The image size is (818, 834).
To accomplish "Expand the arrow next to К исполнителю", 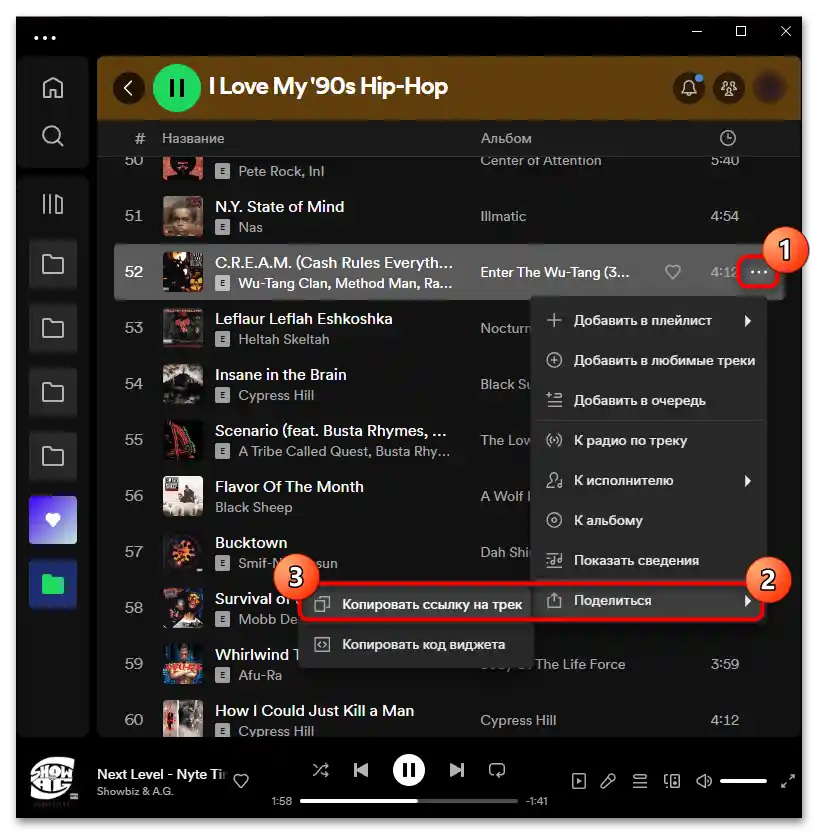I will point(748,481).
